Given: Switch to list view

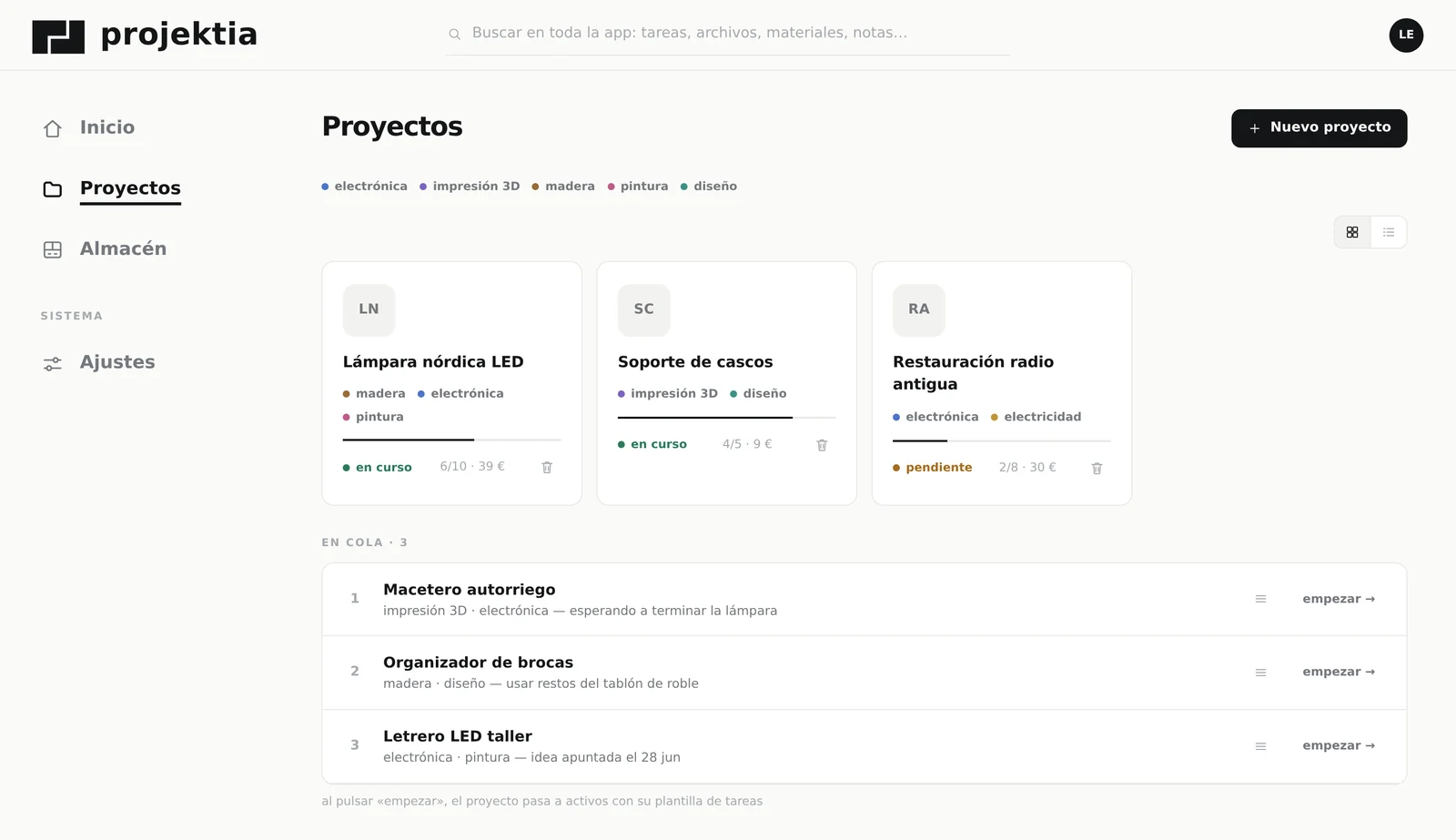Looking at the screenshot, I should (1389, 232).
